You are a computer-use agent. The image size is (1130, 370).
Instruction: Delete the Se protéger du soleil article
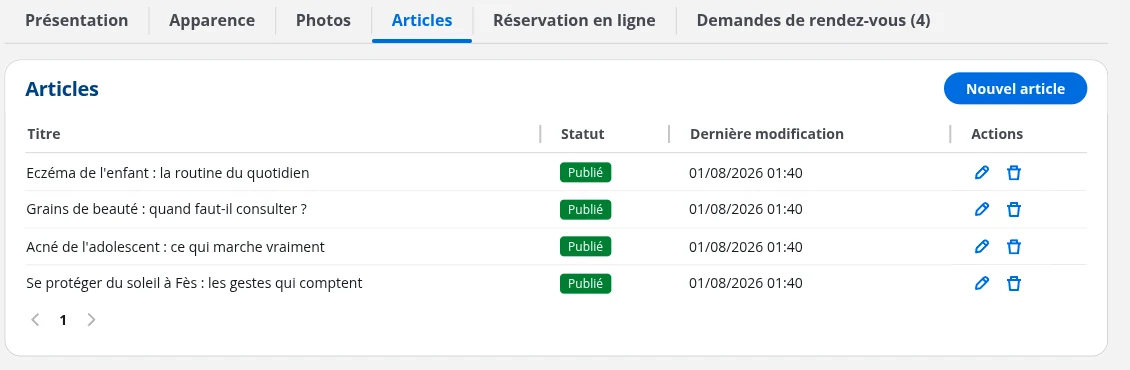point(1014,283)
